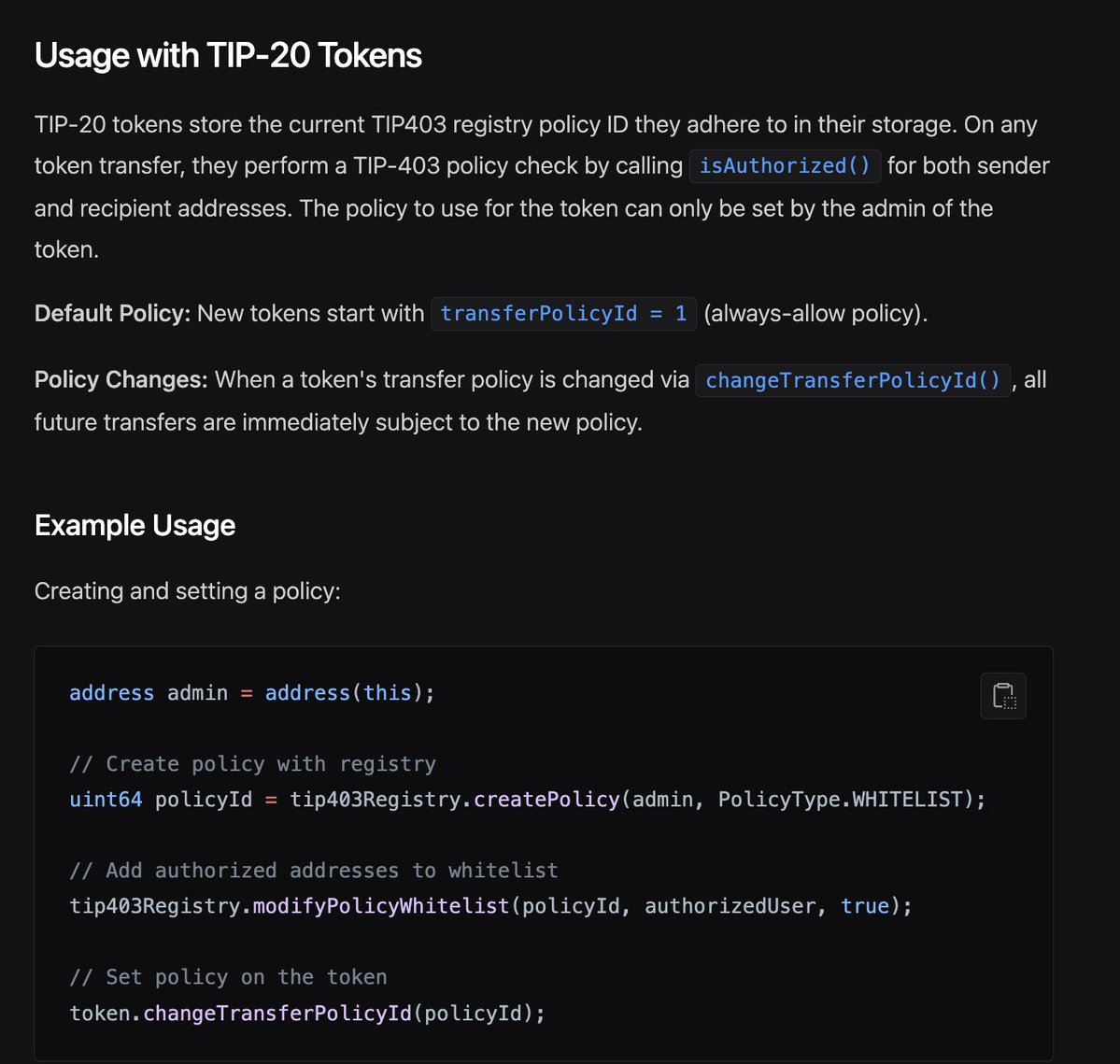Viewport: 1120px width, 1064px height.
Task: Click the '// Add authorized addresses to whitelist' comment
Action: (314, 871)
